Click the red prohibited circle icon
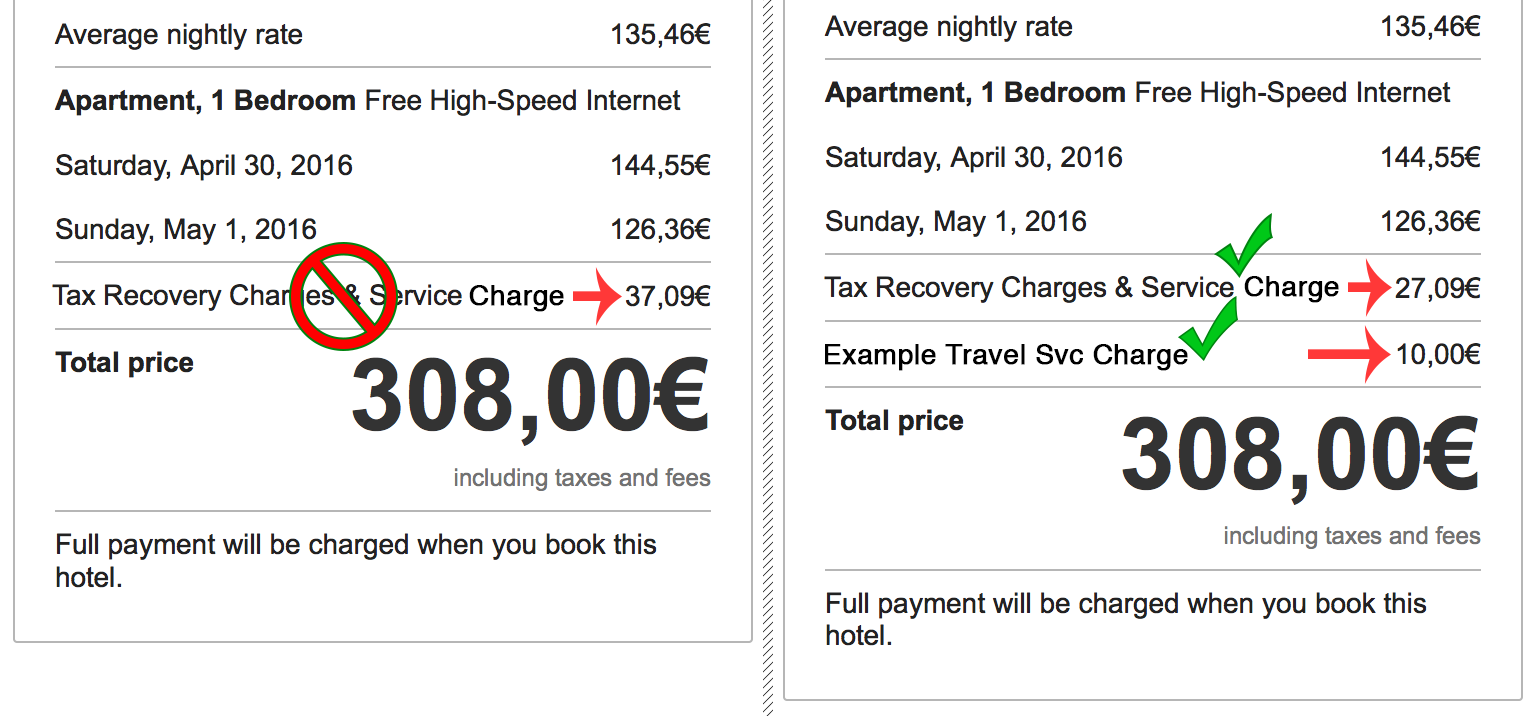This screenshot has height=716, width=1526. point(343,295)
